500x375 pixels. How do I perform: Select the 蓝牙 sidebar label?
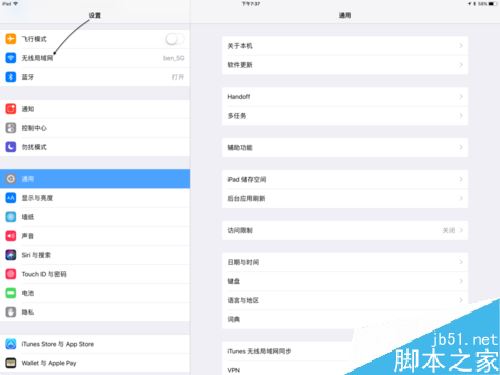point(28,77)
